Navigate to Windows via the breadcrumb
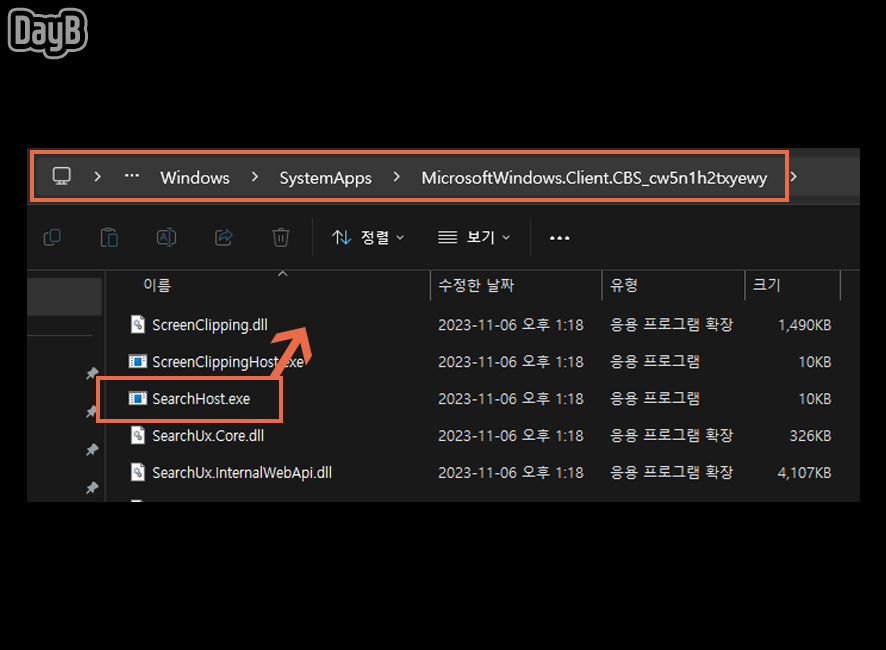This screenshot has width=886, height=650. pos(194,177)
